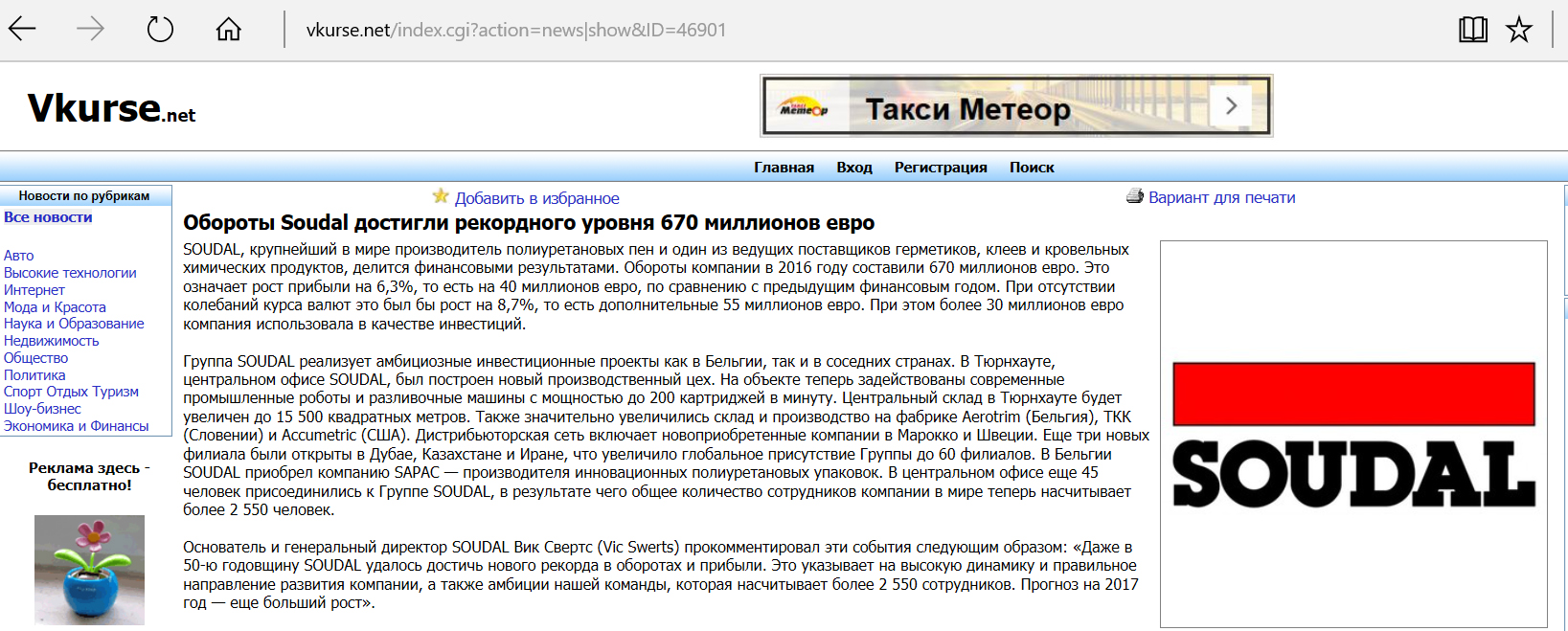Open the browser home page icon

point(228,29)
